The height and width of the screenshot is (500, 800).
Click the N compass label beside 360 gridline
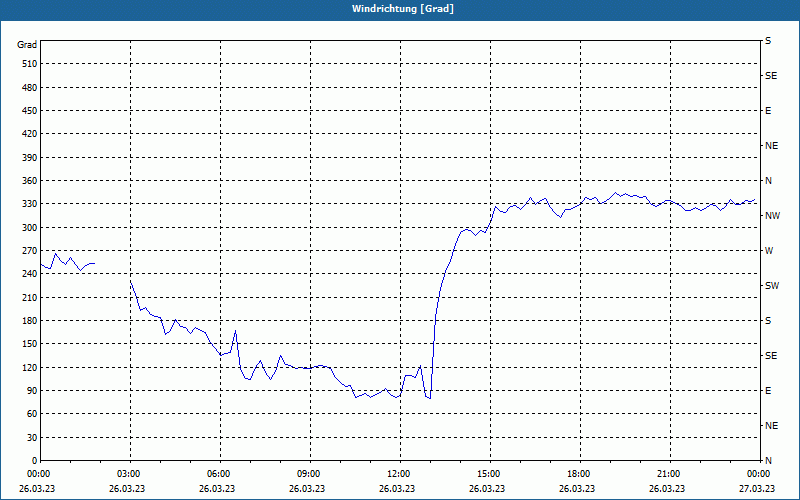click(768, 181)
